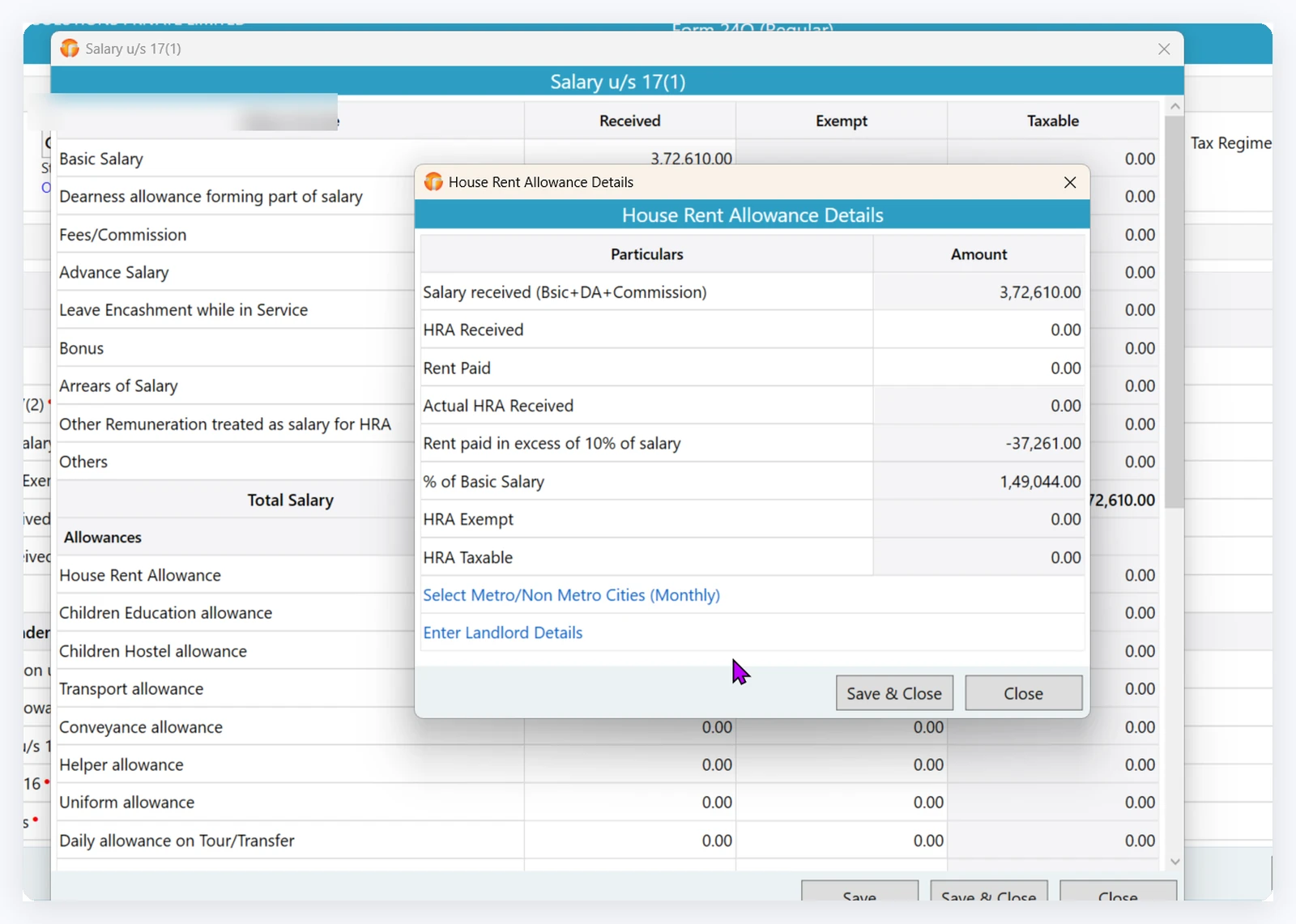Image resolution: width=1296 pixels, height=924 pixels.
Task: Select the Uniform allowance row
Action: [127, 803]
